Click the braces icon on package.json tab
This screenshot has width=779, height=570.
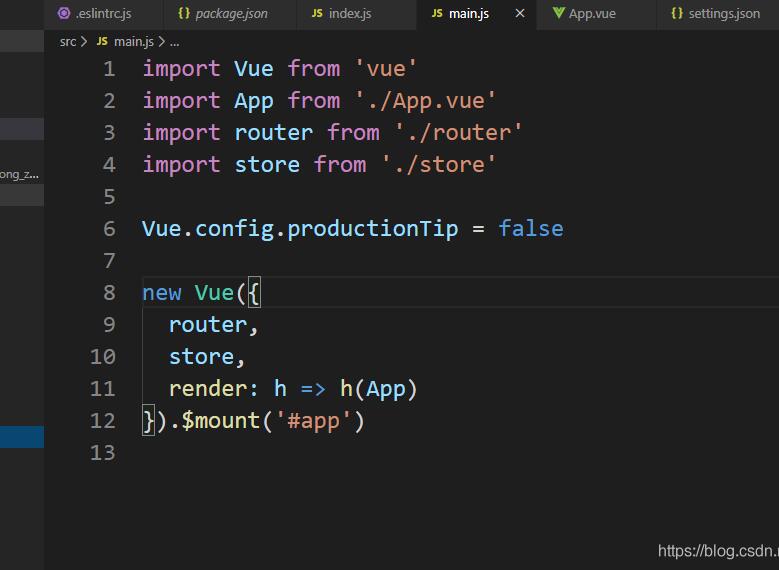coord(184,14)
